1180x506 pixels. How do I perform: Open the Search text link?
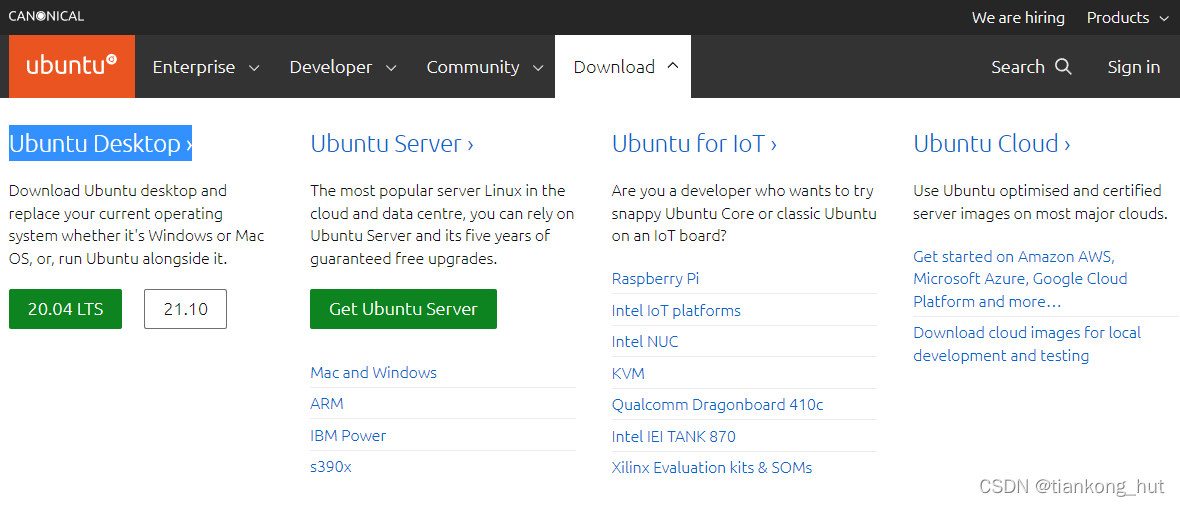[1017, 67]
